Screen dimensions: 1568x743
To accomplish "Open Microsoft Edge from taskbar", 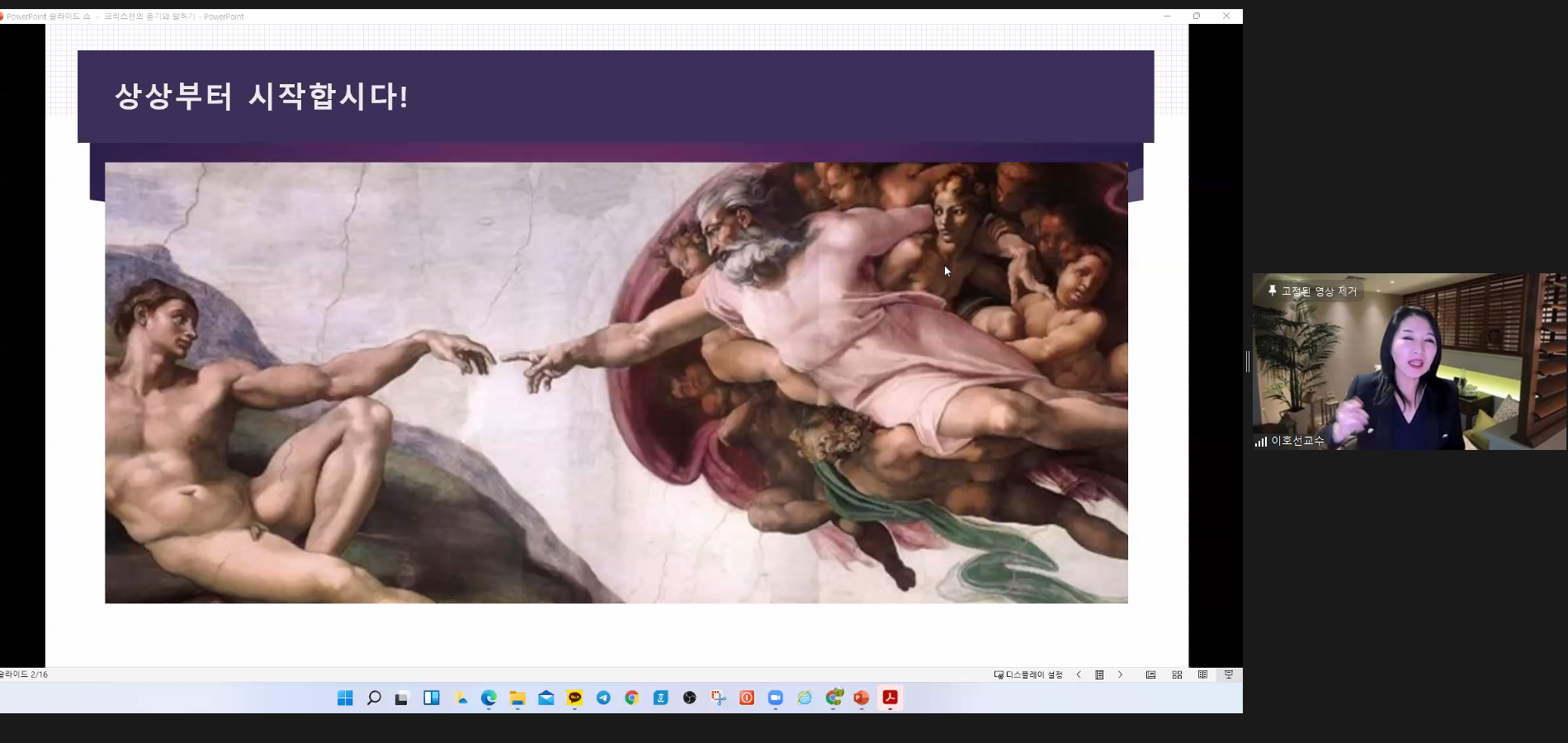I will (x=489, y=698).
